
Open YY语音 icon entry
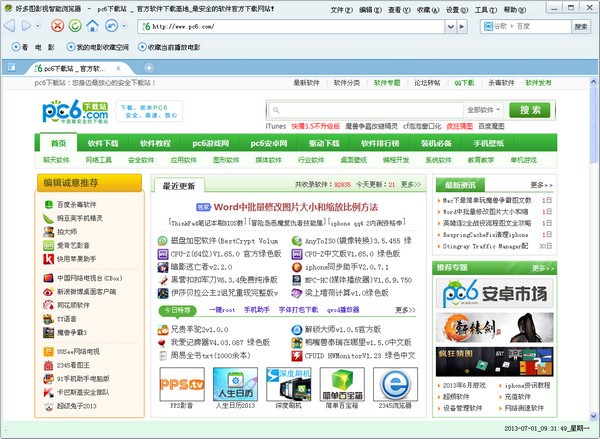[49, 319]
